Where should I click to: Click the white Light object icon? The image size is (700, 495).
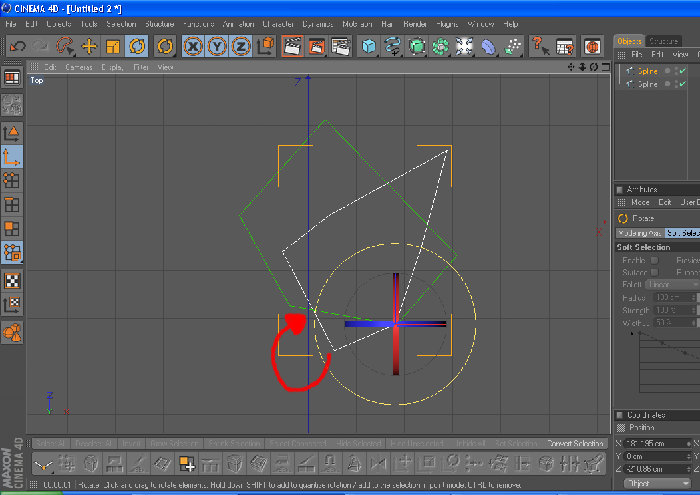pyautogui.click(x=464, y=46)
